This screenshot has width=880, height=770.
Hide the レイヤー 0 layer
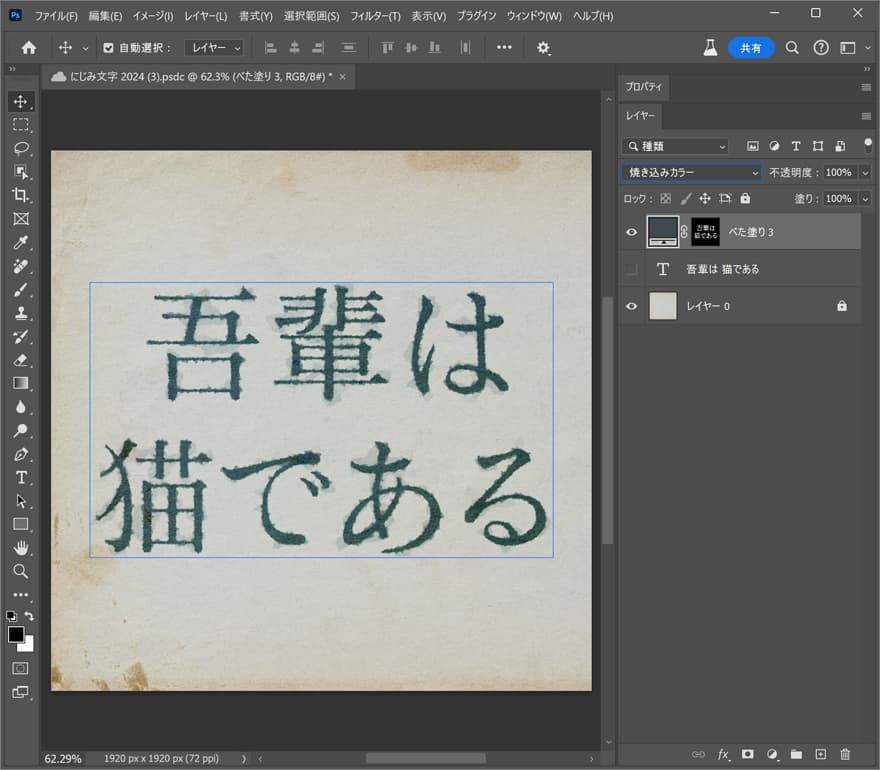(631, 306)
